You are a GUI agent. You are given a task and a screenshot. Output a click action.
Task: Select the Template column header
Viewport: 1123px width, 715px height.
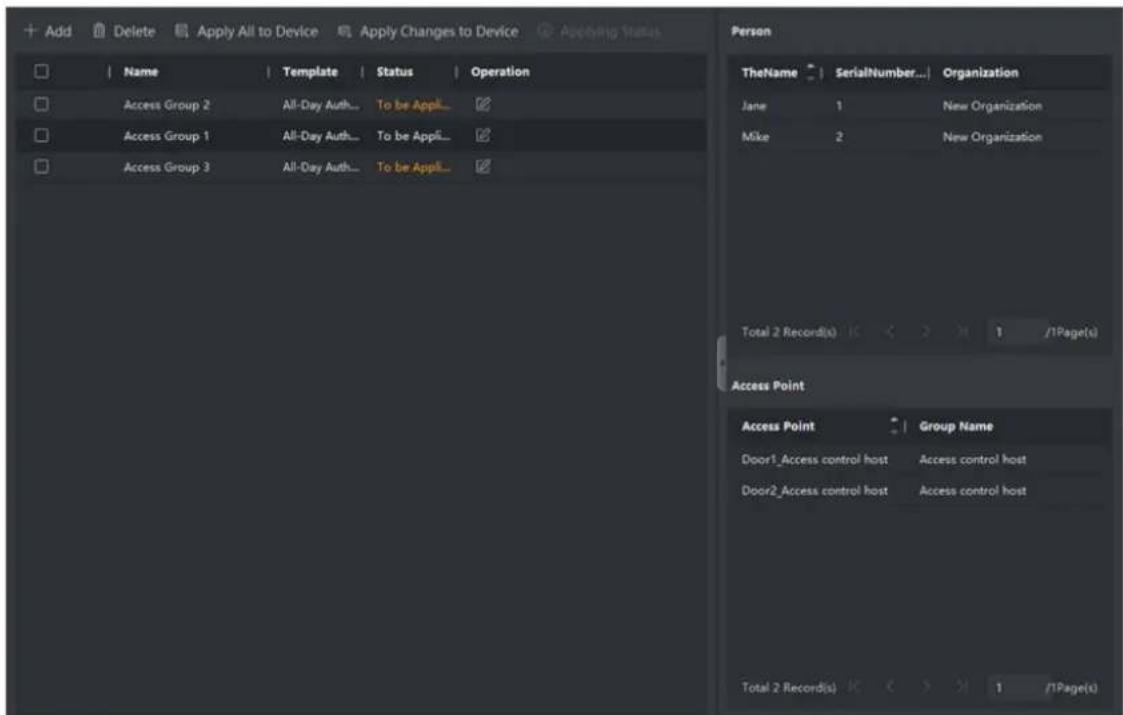[x=310, y=72]
